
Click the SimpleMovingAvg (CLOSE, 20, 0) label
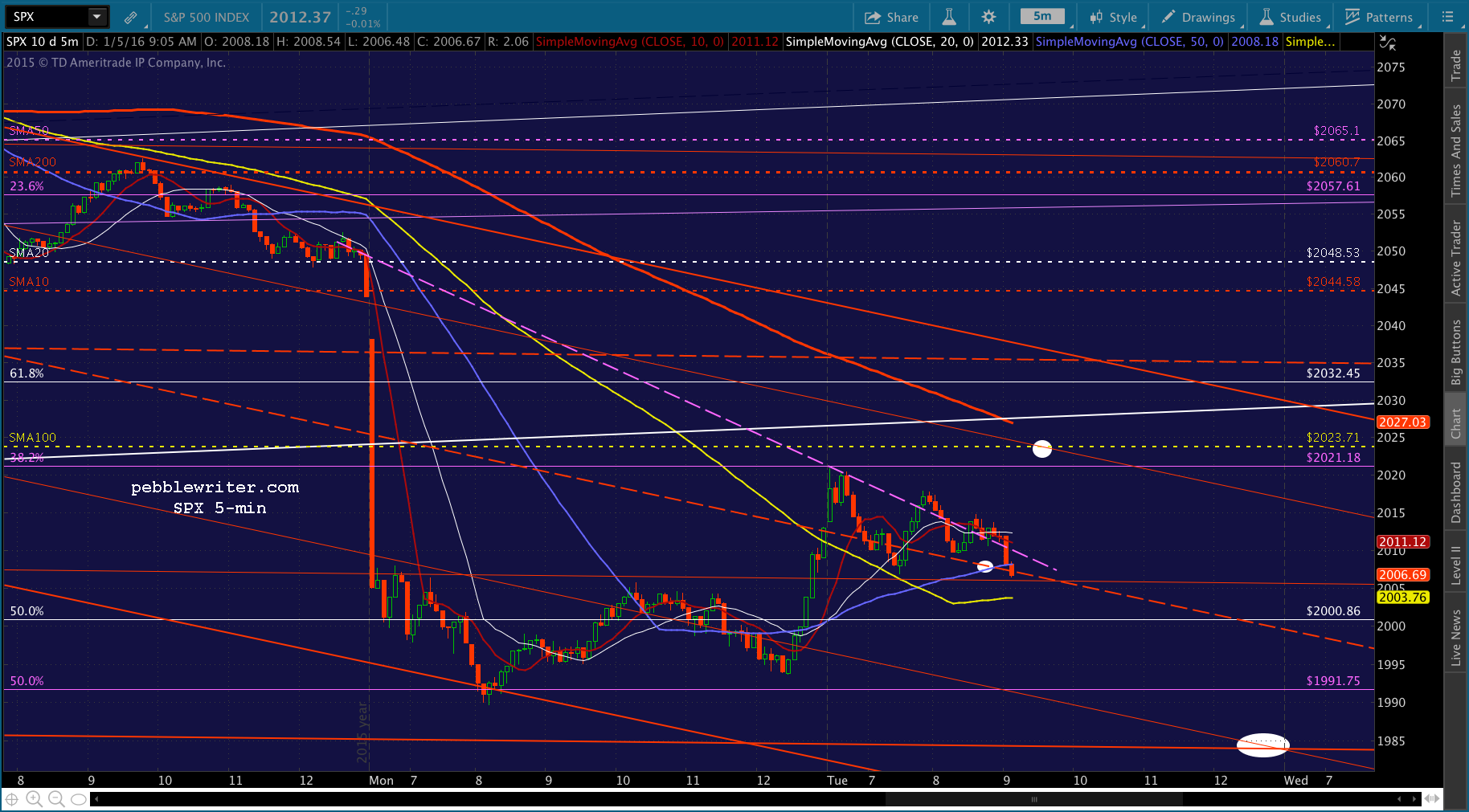click(x=879, y=42)
